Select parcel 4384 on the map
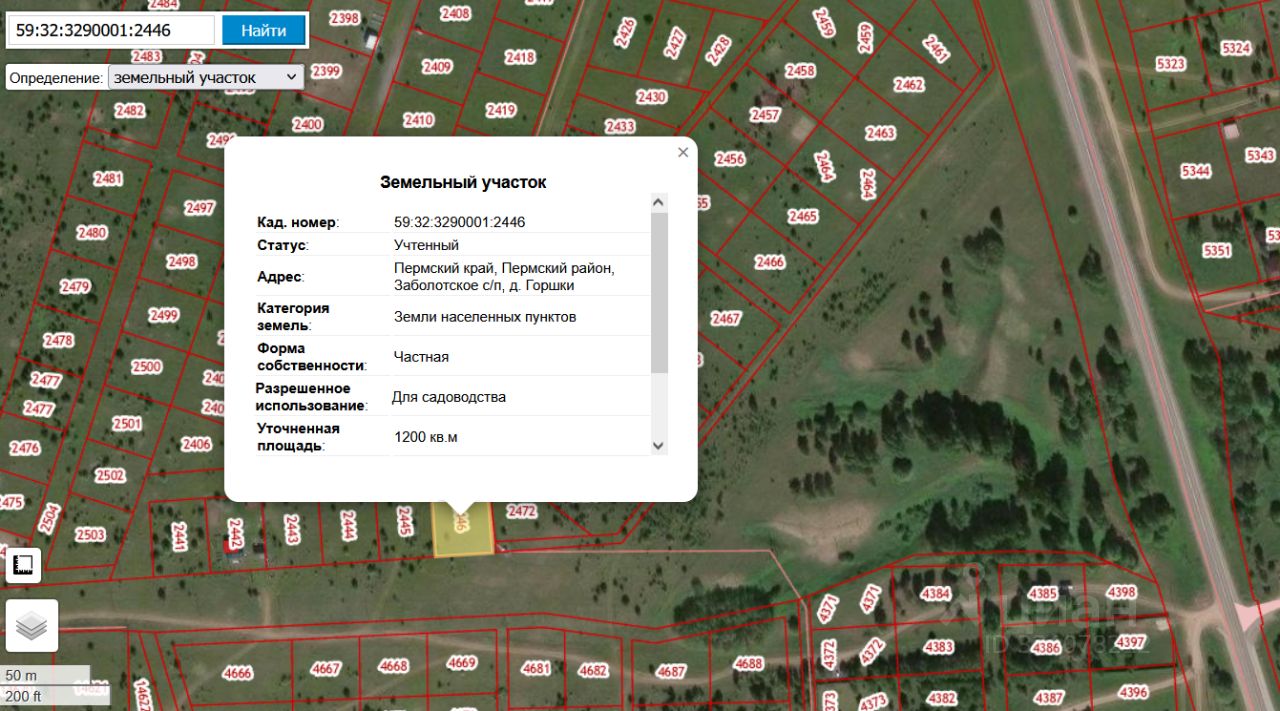 point(935,594)
